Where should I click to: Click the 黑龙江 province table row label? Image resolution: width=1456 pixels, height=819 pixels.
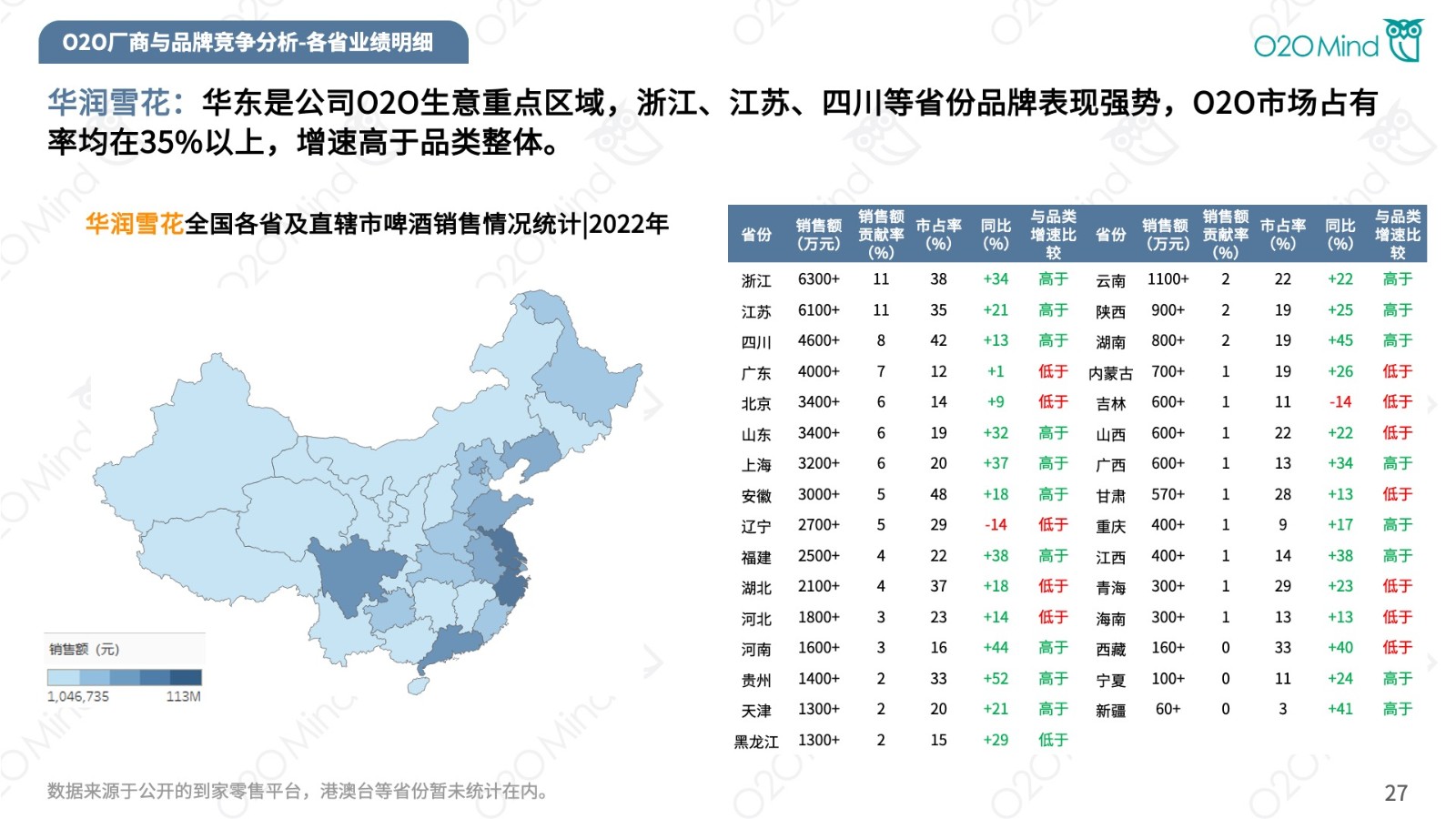755,741
